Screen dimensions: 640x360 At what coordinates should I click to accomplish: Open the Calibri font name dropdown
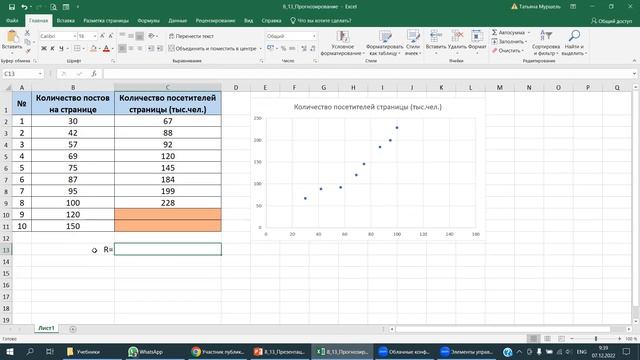74,36
